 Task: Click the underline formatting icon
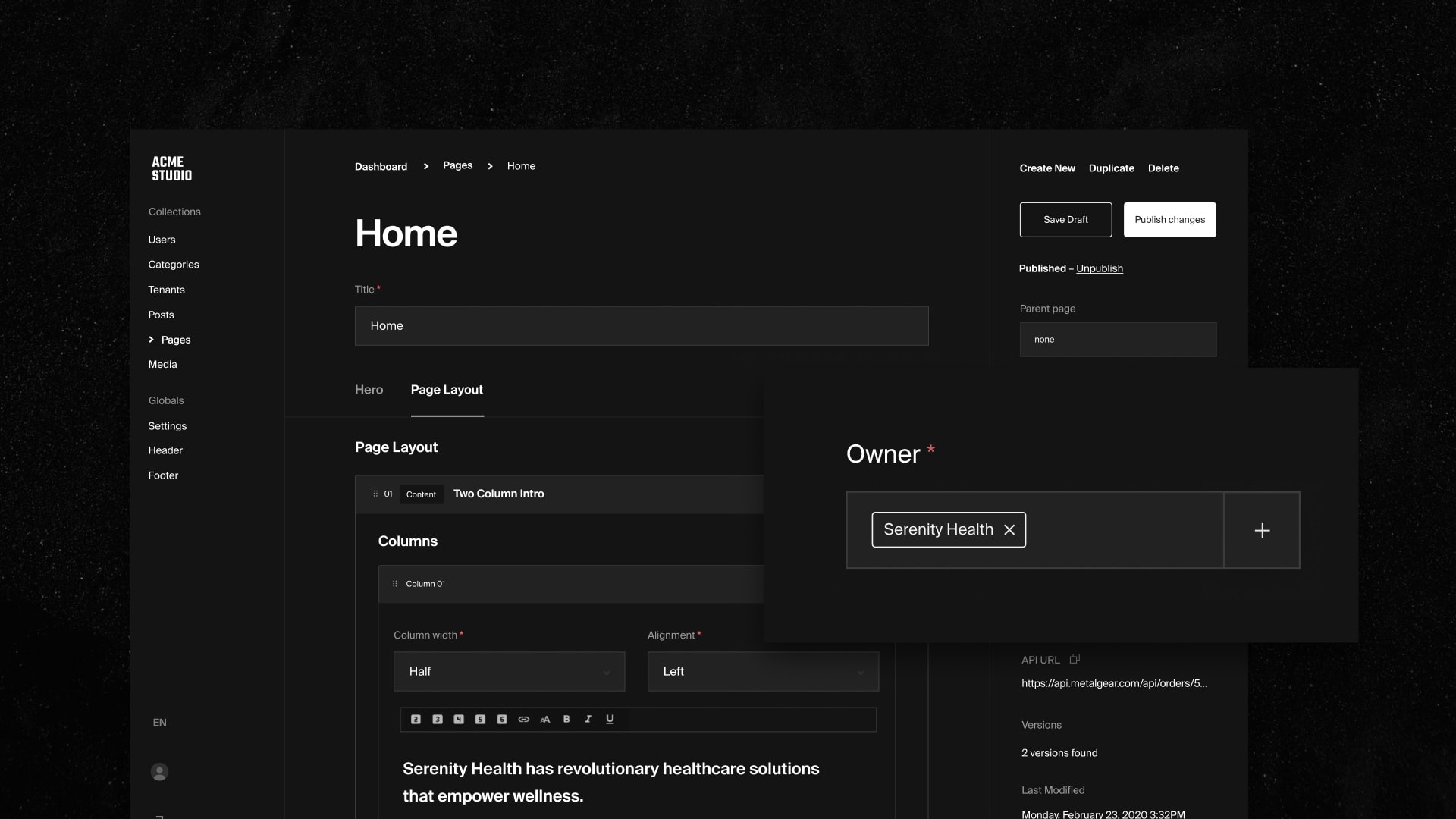610,719
